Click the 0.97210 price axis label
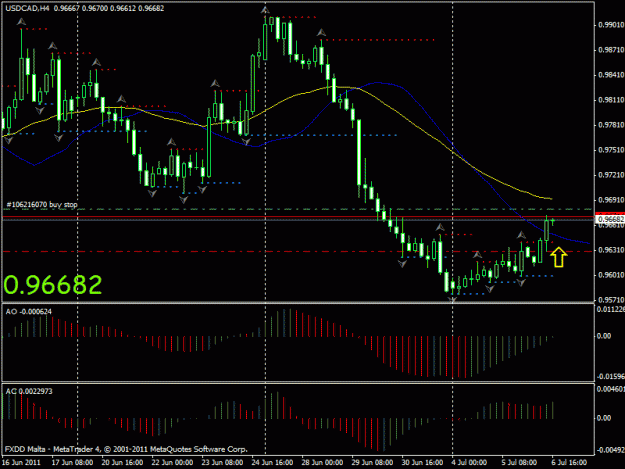Screen dimensions: 625x469 tap(611, 175)
